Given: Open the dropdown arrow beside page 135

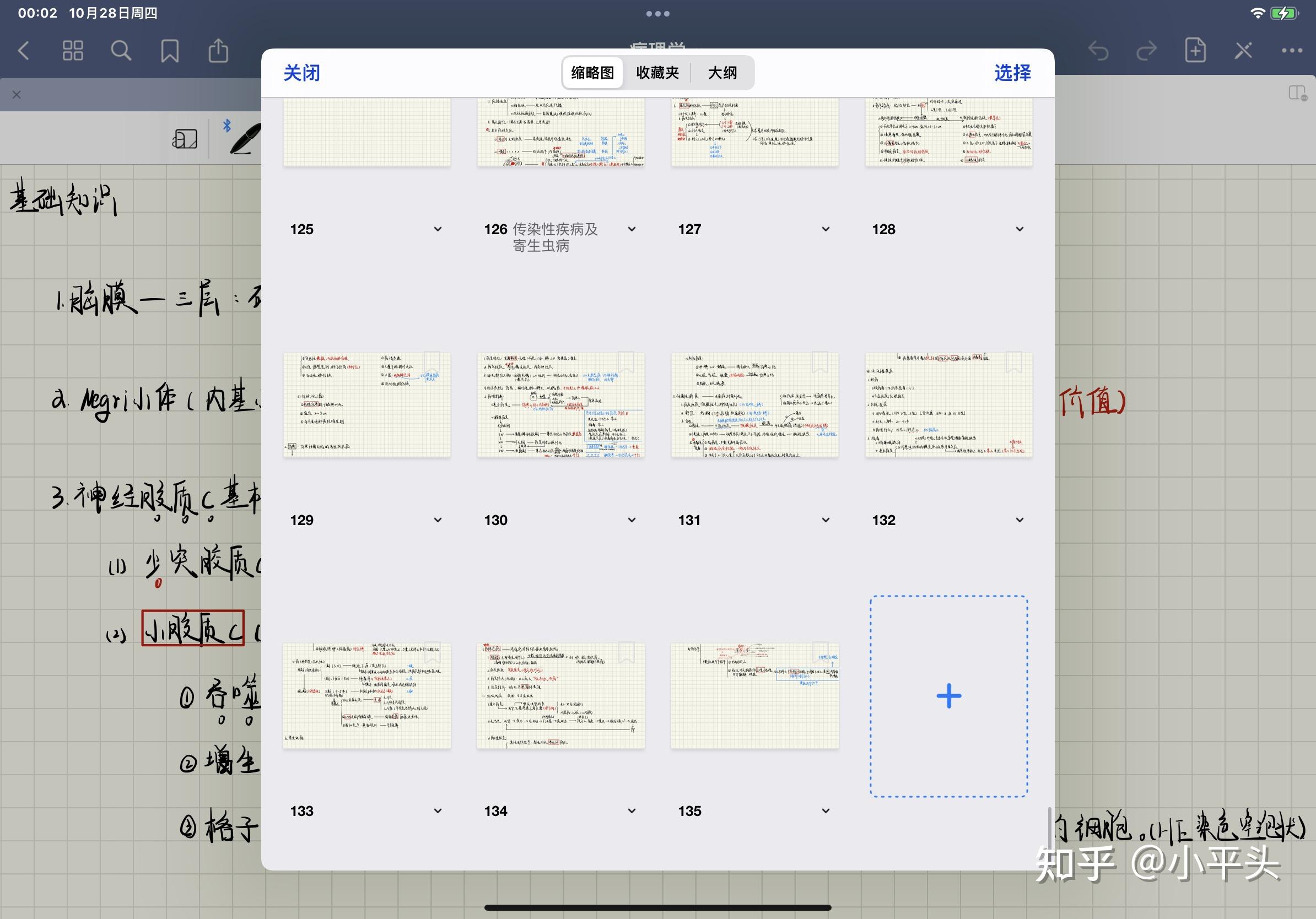Looking at the screenshot, I should (826, 810).
